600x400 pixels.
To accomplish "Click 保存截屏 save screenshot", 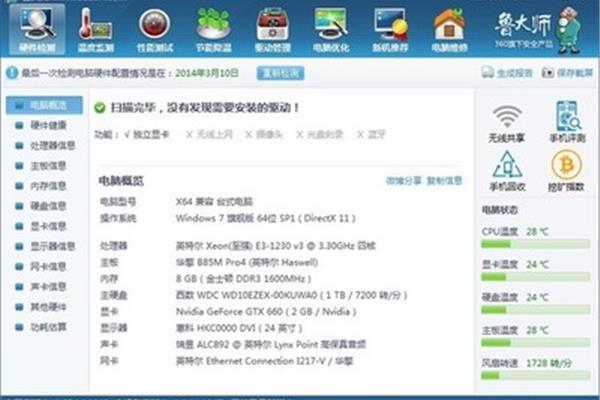I will pos(567,73).
